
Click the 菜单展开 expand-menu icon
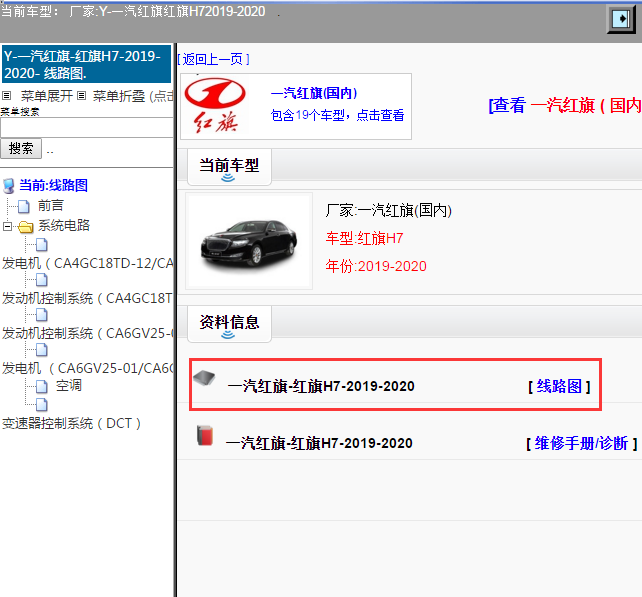[6, 96]
